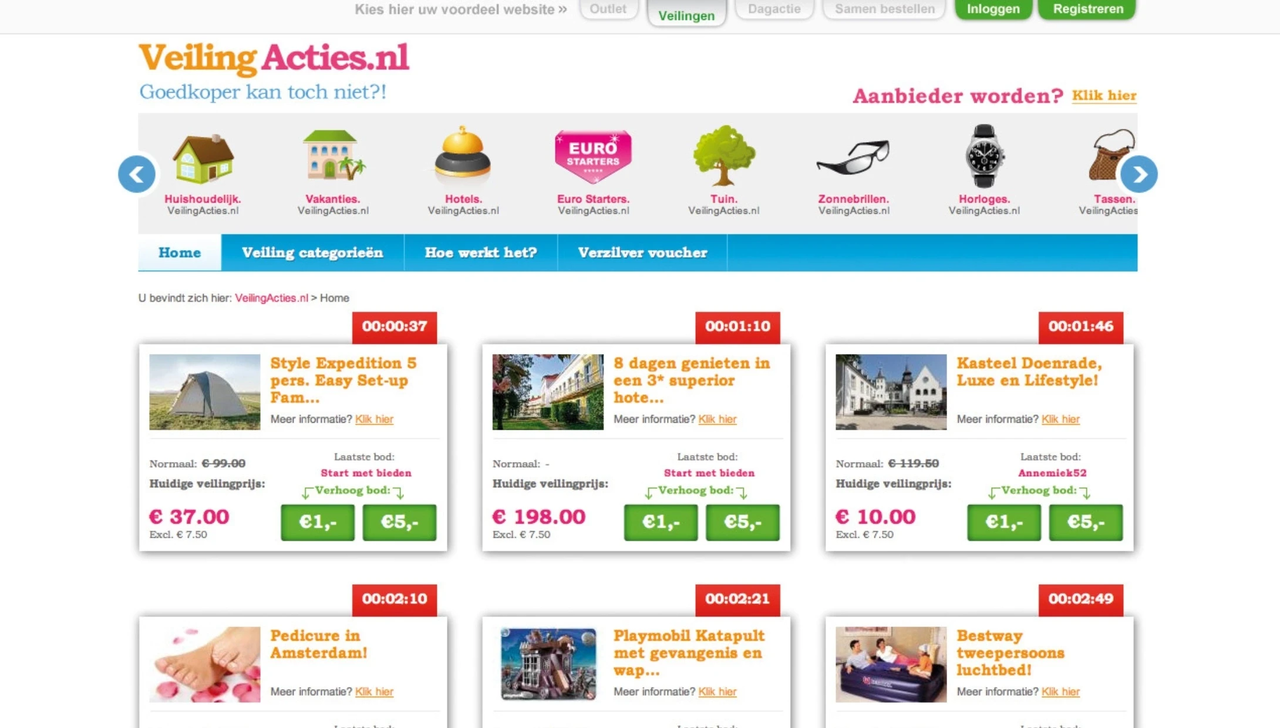
Task: Raise Kasteel Doenrade bid with €5,- button
Action: coord(1086,522)
